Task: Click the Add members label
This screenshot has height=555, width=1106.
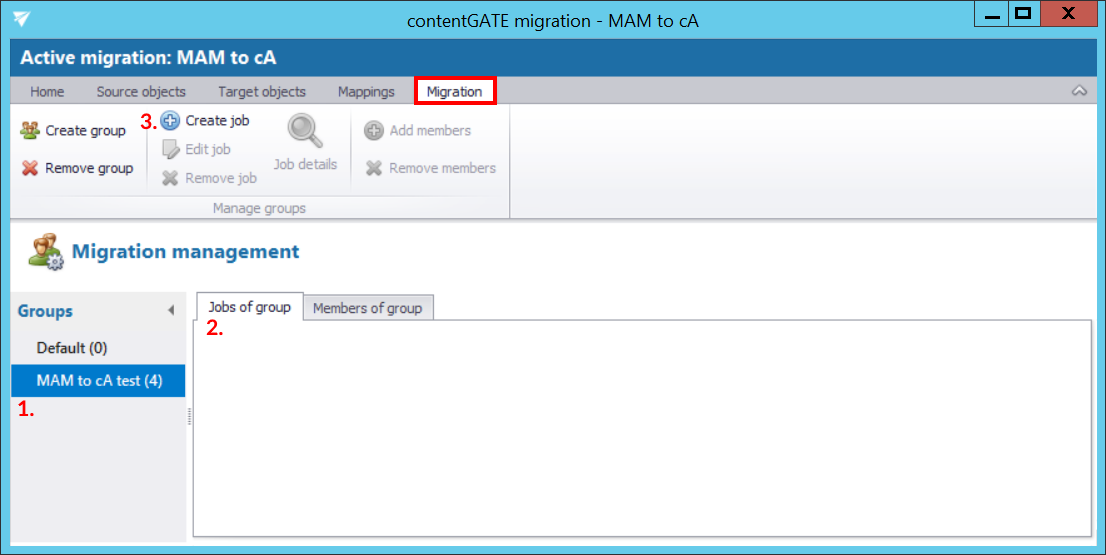Action: pos(430,130)
